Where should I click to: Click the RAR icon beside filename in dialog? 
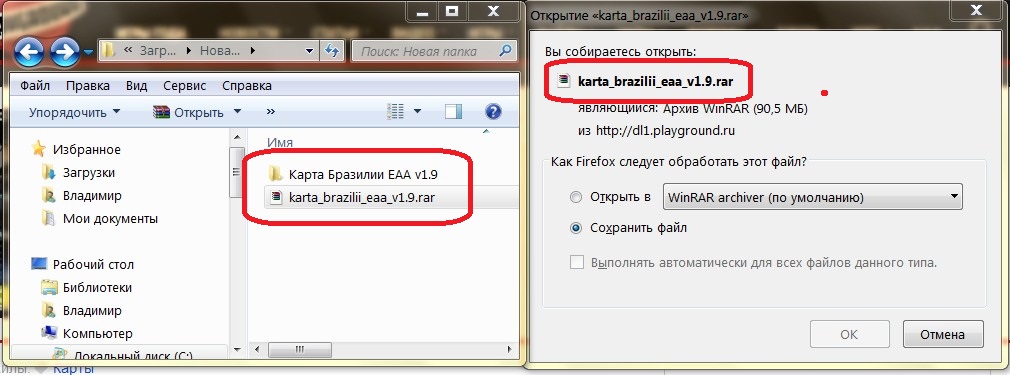point(564,81)
